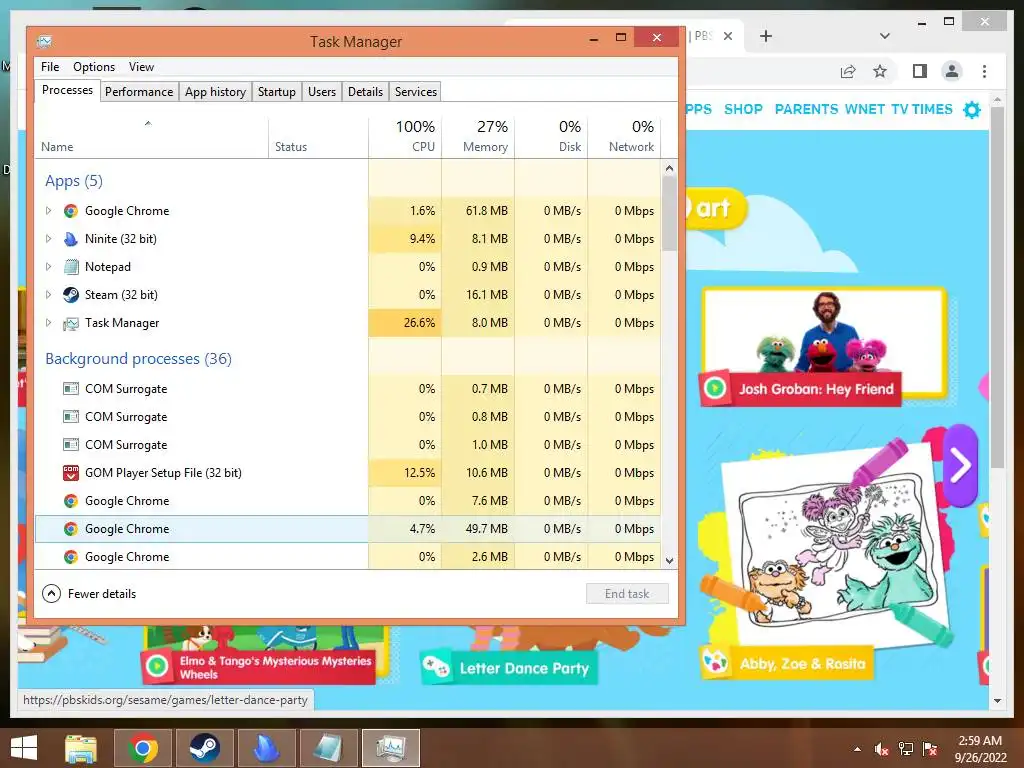Image resolution: width=1024 pixels, height=768 pixels.
Task: Switch to the App history tab
Action: [x=216, y=91]
